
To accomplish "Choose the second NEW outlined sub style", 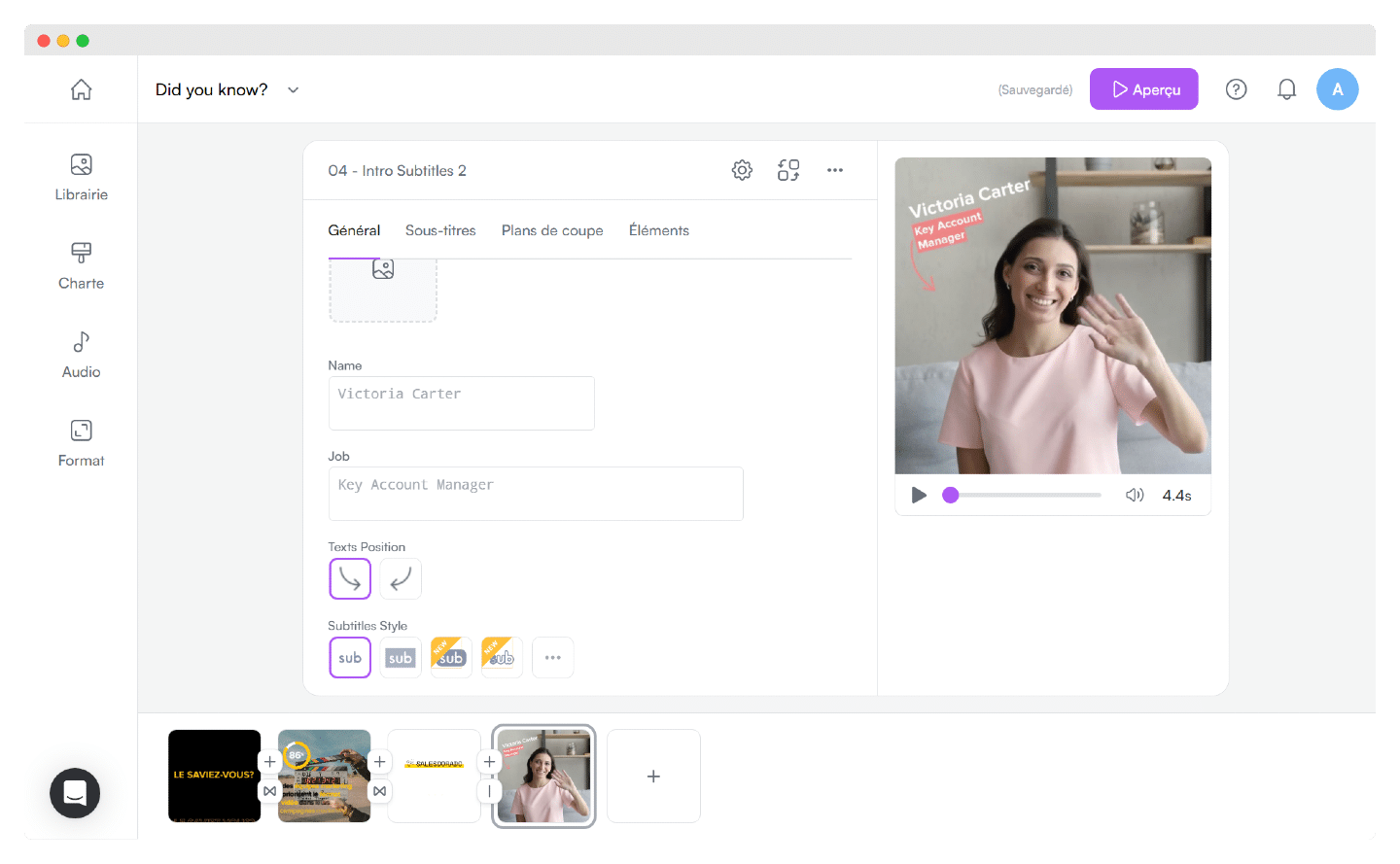I will pyautogui.click(x=502, y=658).
